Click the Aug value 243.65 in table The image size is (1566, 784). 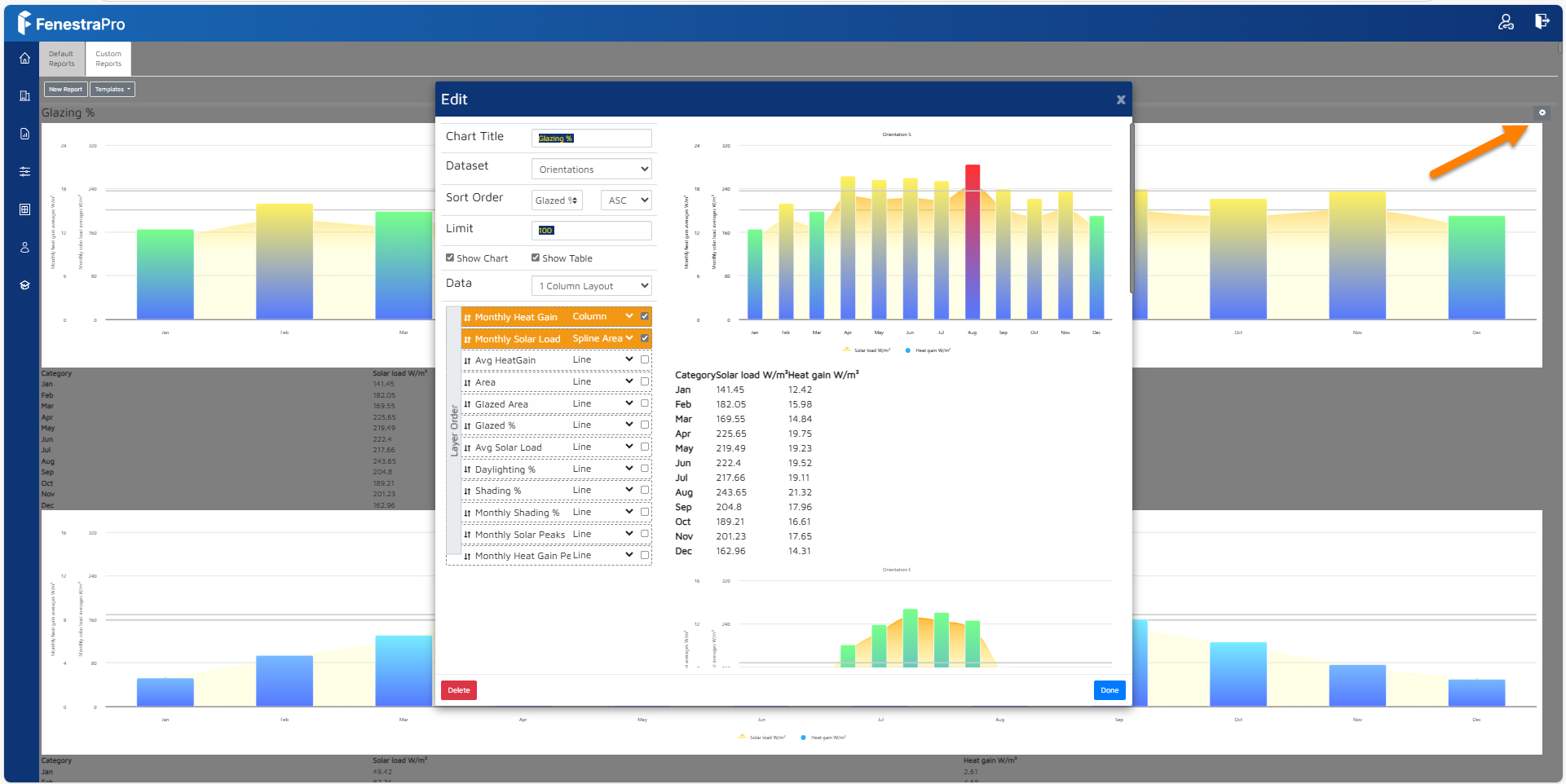(x=731, y=492)
